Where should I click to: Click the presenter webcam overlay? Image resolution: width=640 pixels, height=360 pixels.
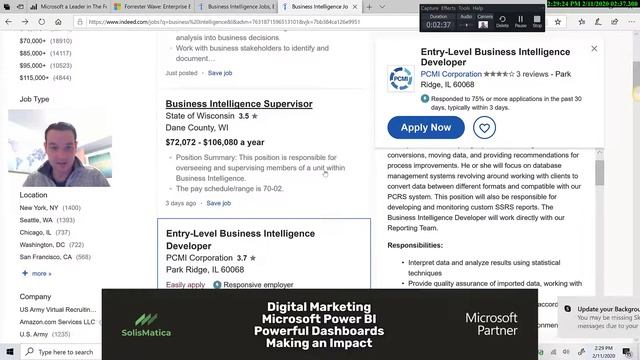click(x=60, y=148)
